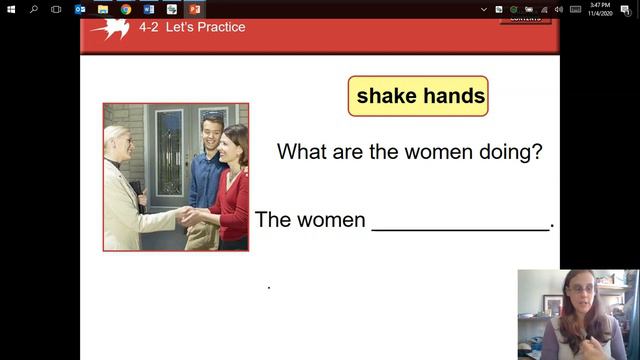Viewport: 640px width, 360px height.
Task: Launch Google Chrome from the taskbar
Action: 126,9
